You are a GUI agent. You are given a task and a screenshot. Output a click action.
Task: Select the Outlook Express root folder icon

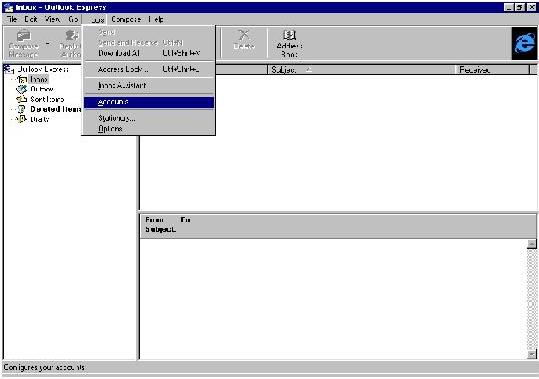click(9, 70)
